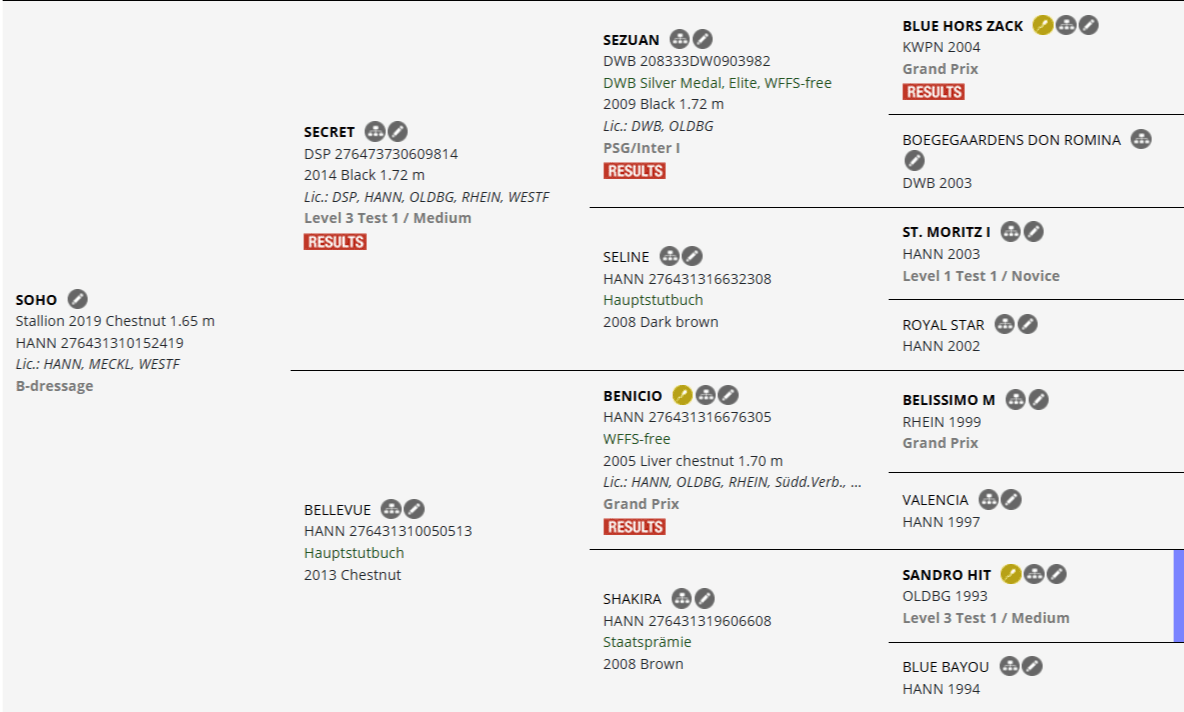Click the gold icon beside Blue Hors Zack
1184x712 pixels.
pos(1043,25)
